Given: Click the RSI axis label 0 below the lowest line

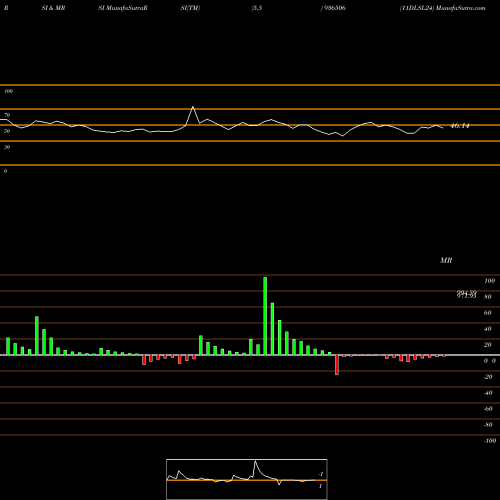Looking at the screenshot, I should (x=5, y=171).
